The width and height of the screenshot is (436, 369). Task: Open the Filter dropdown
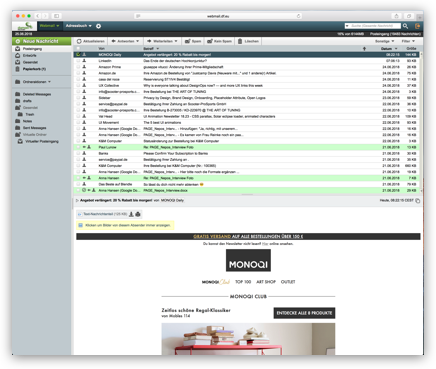tap(408, 41)
